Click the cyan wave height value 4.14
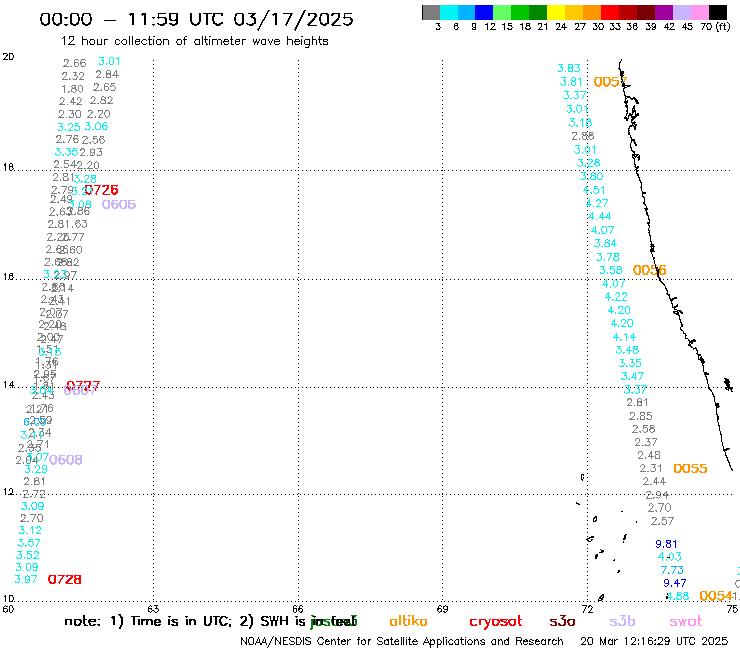The width and height of the screenshot is (740, 650). click(624, 338)
